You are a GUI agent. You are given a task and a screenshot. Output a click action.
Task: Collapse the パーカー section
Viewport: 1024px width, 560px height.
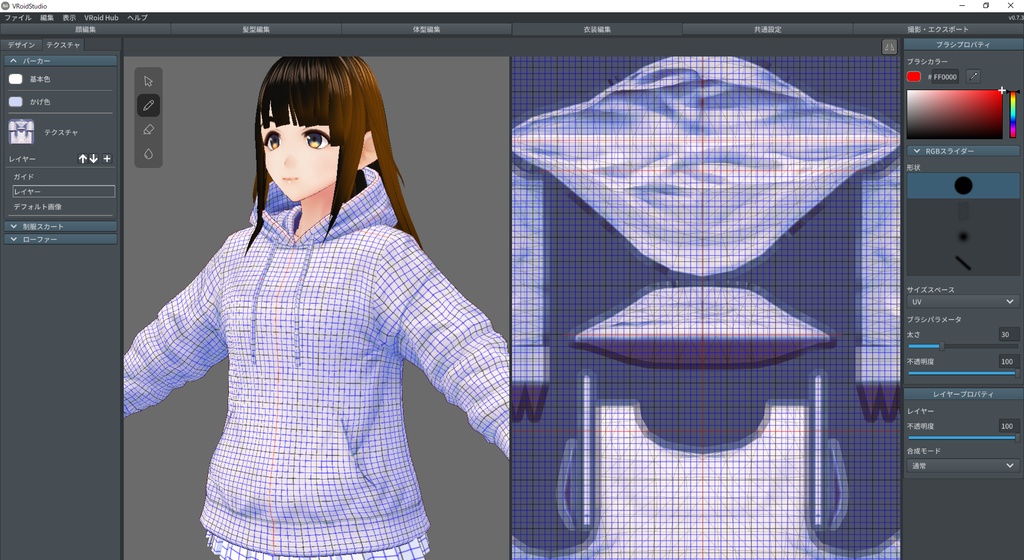pos(61,61)
